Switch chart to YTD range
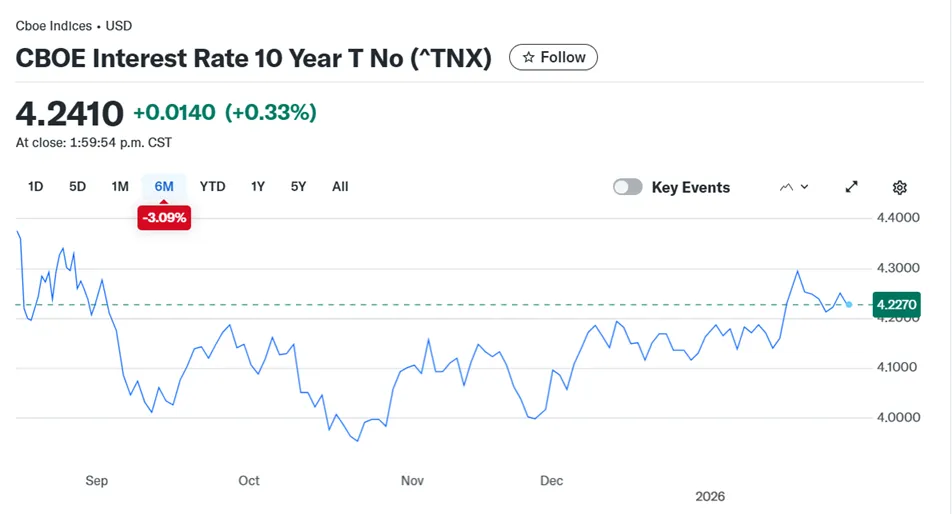 click(x=212, y=187)
